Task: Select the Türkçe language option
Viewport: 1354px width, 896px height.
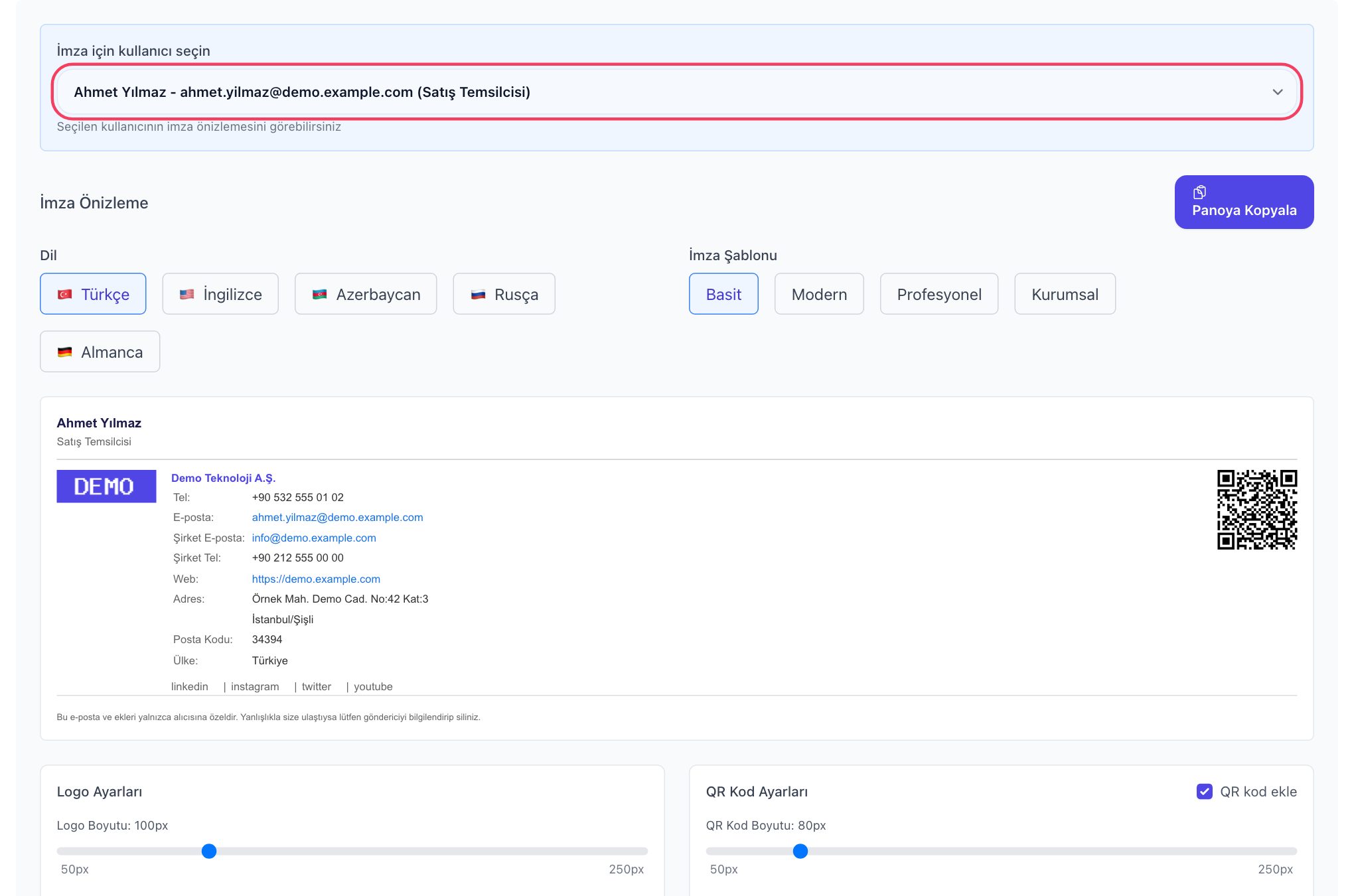Action: (x=93, y=294)
